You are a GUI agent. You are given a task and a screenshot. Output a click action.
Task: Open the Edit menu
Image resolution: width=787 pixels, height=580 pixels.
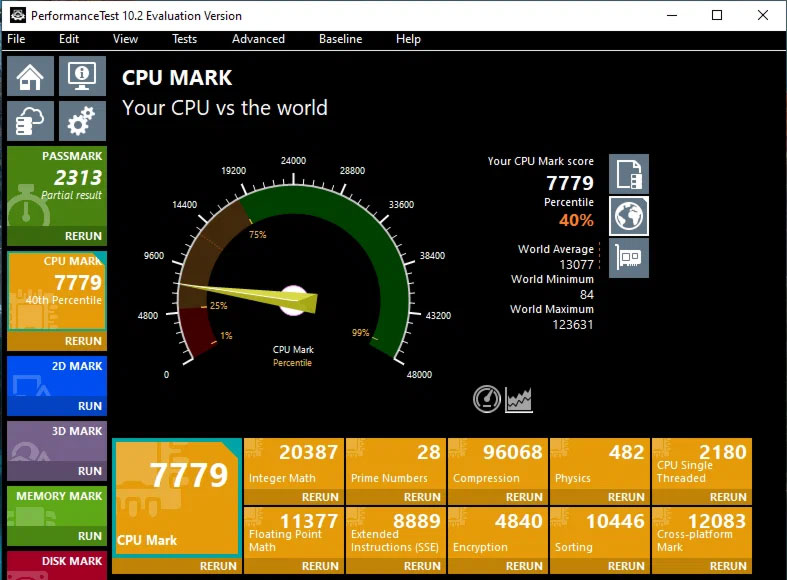[x=69, y=39]
